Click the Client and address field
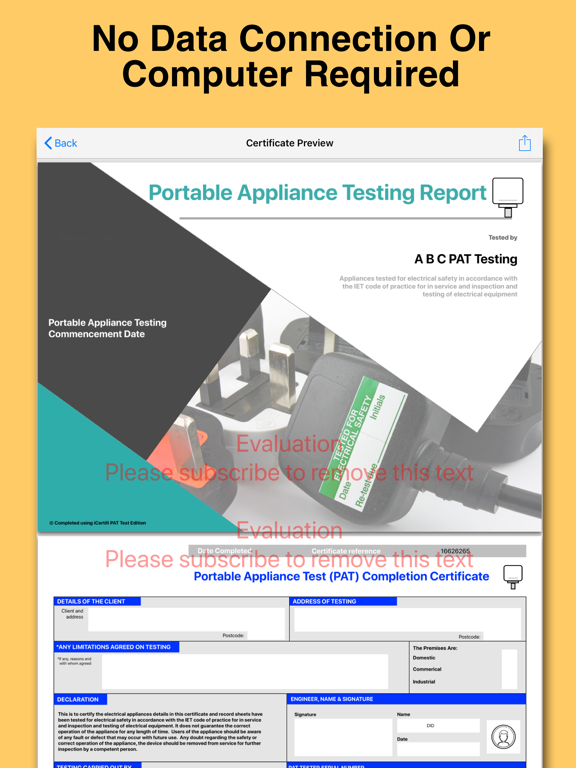The width and height of the screenshot is (576, 768). [x=186, y=620]
